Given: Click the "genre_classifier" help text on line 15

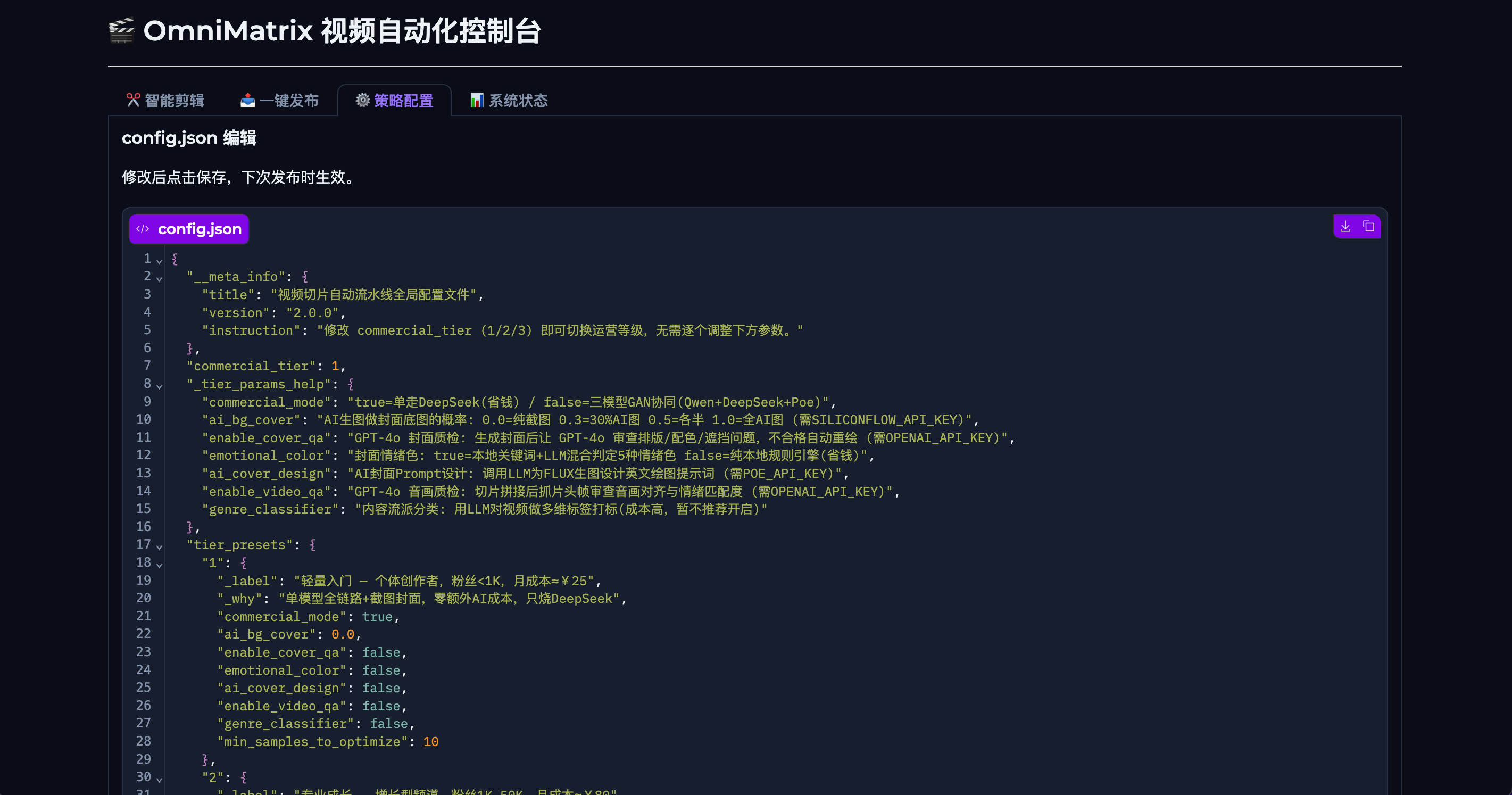Looking at the screenshot, I should pos(485,510).
